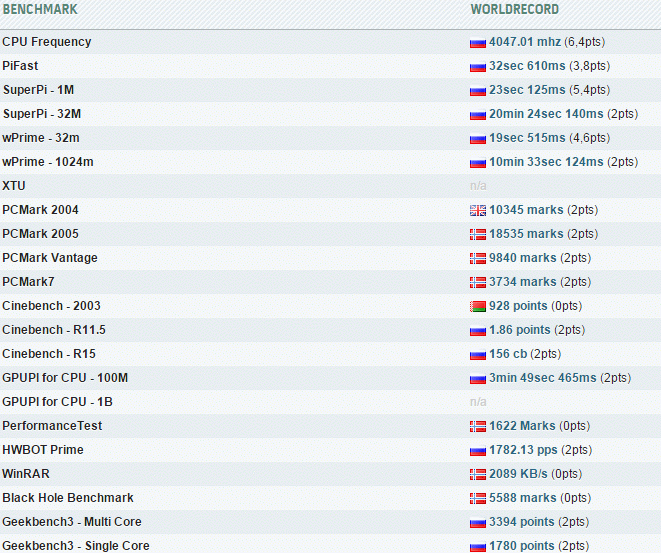Viewport: 661px width, 553px height.
Task: Click the flag next to 19sec 515ms
Action: coord(478,139)
